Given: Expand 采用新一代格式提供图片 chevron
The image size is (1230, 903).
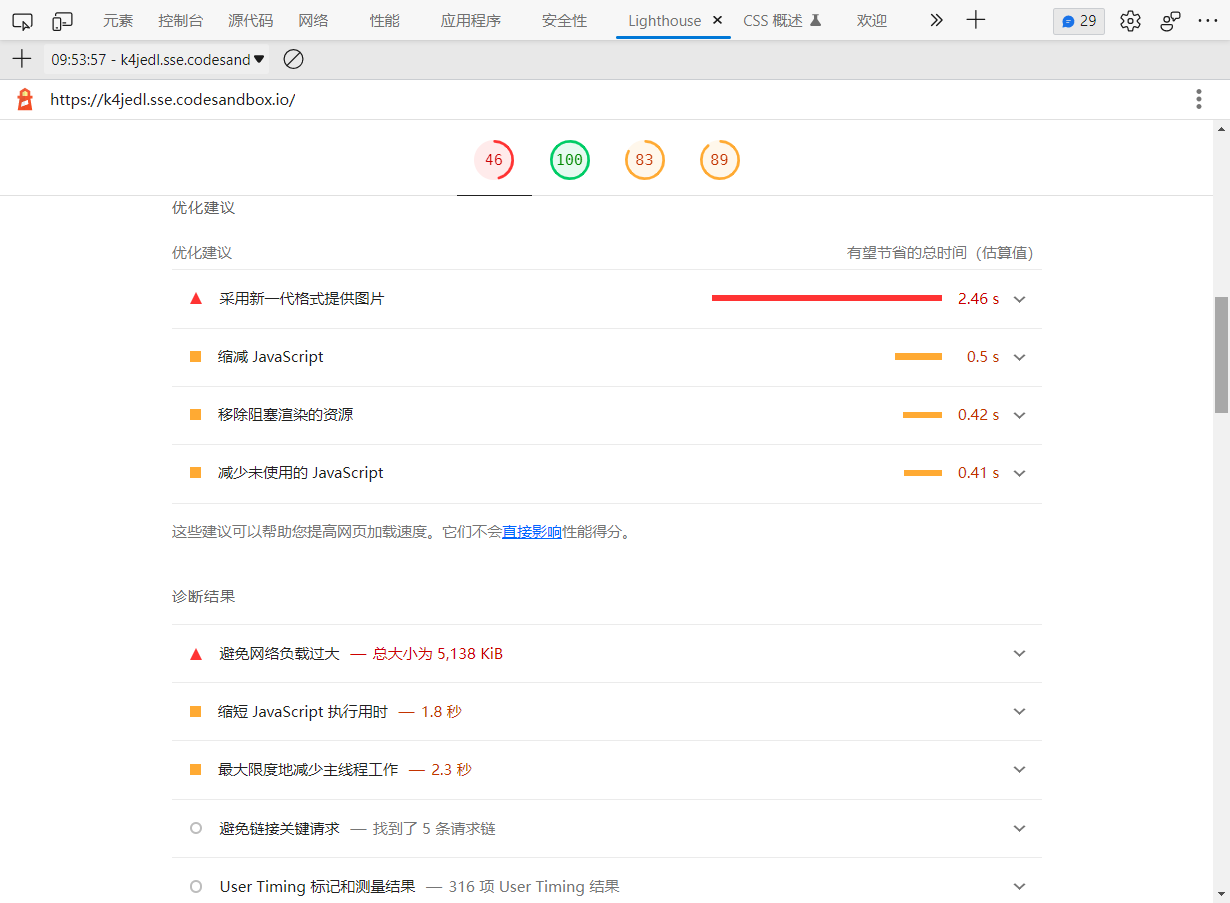Looking at the screenshot, I should (1020, 299).
